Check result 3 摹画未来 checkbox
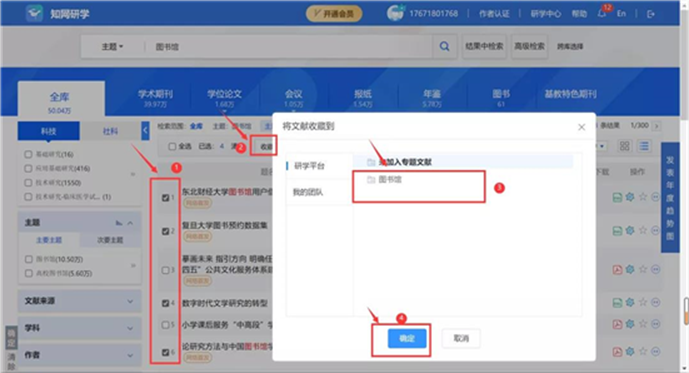Screen dimensions: 689x373 coord(166,270)
